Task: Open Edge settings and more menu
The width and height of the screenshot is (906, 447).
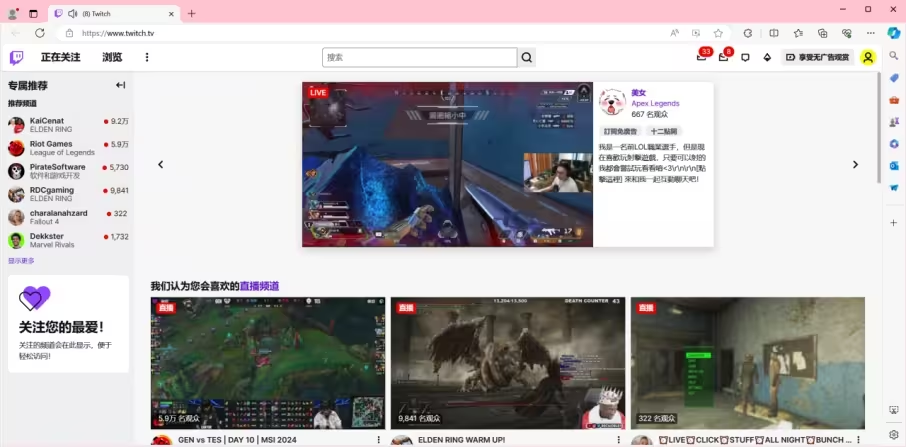Action: (871, 33)
